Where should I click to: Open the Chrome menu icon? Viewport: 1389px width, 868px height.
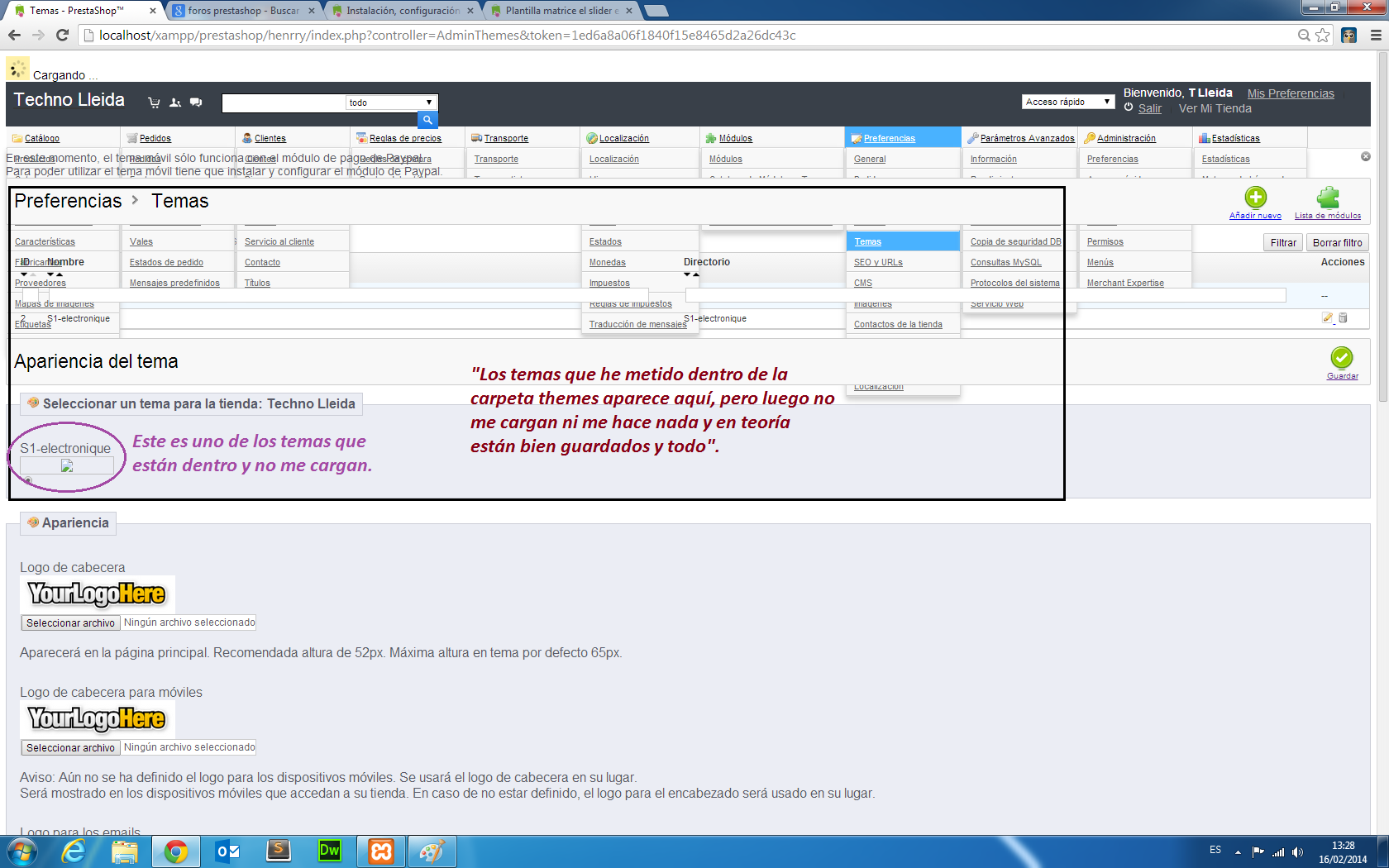pyautogui.click(x=1376, y=35)
